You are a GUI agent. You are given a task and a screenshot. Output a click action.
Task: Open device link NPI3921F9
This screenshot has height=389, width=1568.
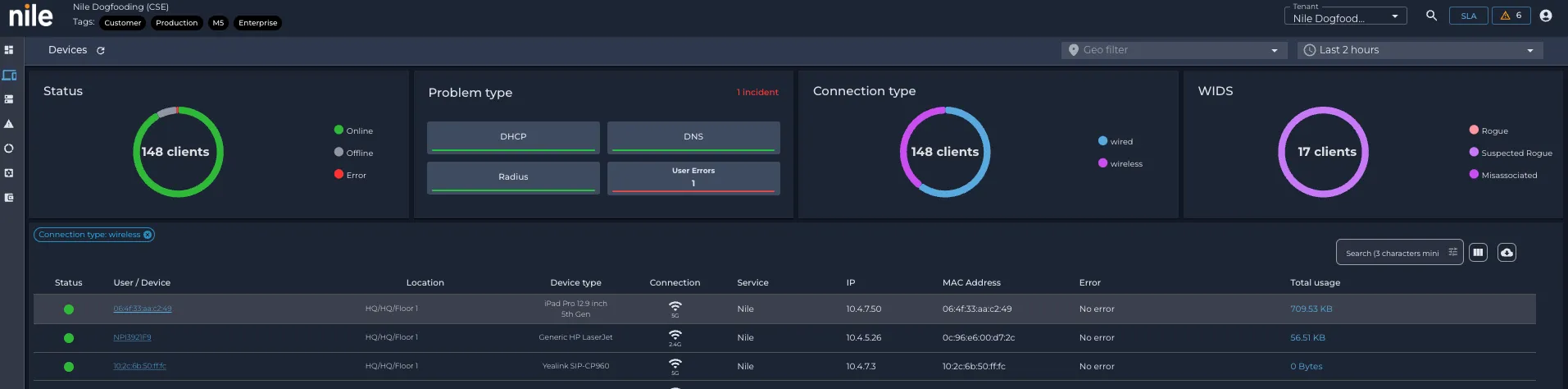tap(132, 337)
